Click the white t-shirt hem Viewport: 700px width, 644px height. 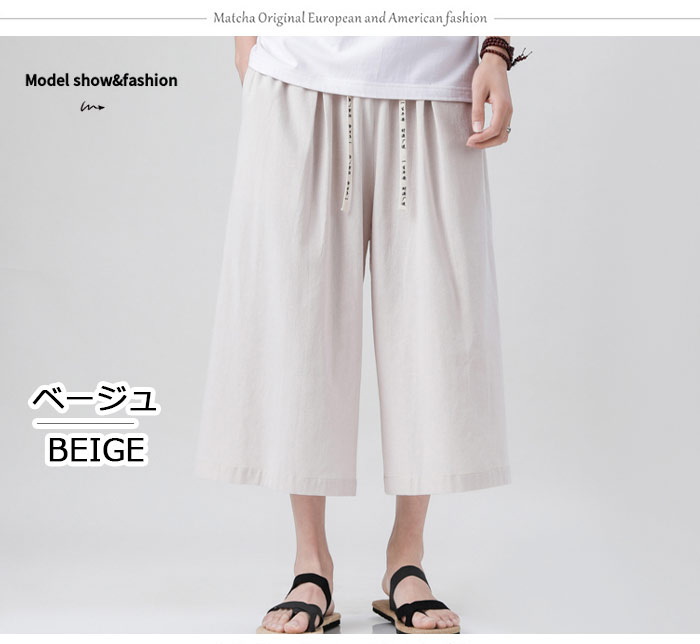[x=360, y=86]
